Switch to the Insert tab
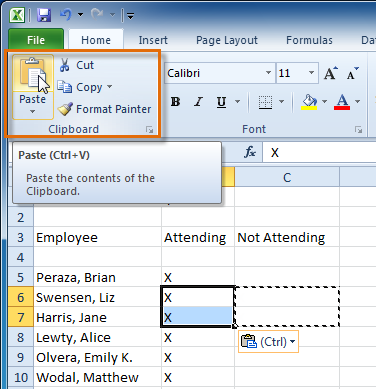Screen dimensions: 376x389 (153, 40)
